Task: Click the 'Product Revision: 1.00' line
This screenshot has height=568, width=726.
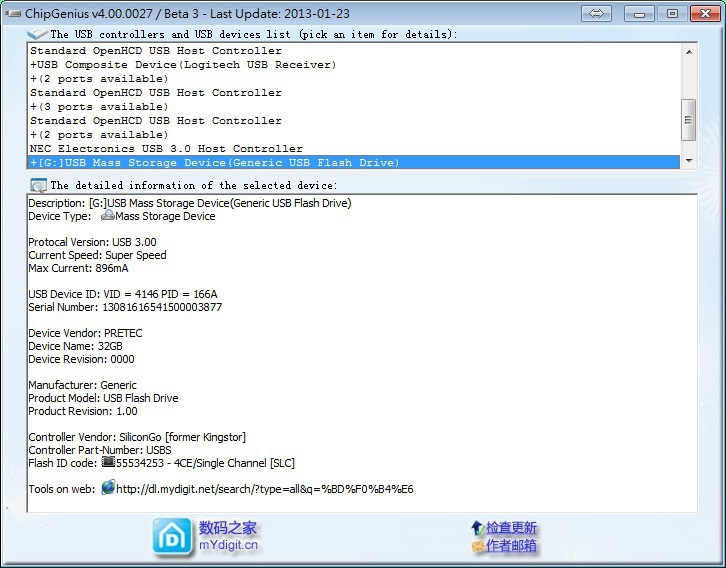Action: tap(83, 411)
